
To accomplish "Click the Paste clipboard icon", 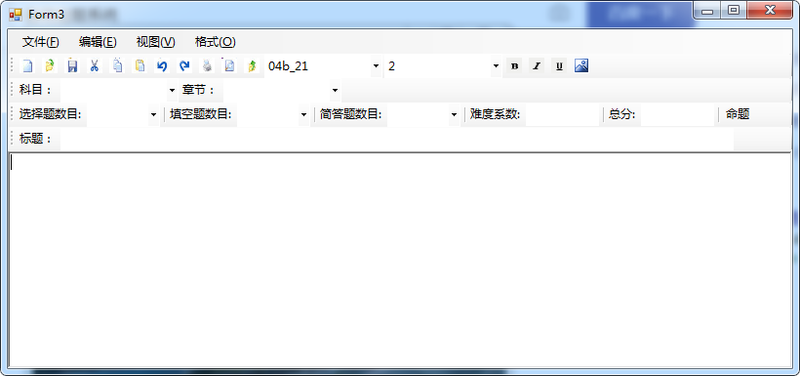I will [140, 66].
